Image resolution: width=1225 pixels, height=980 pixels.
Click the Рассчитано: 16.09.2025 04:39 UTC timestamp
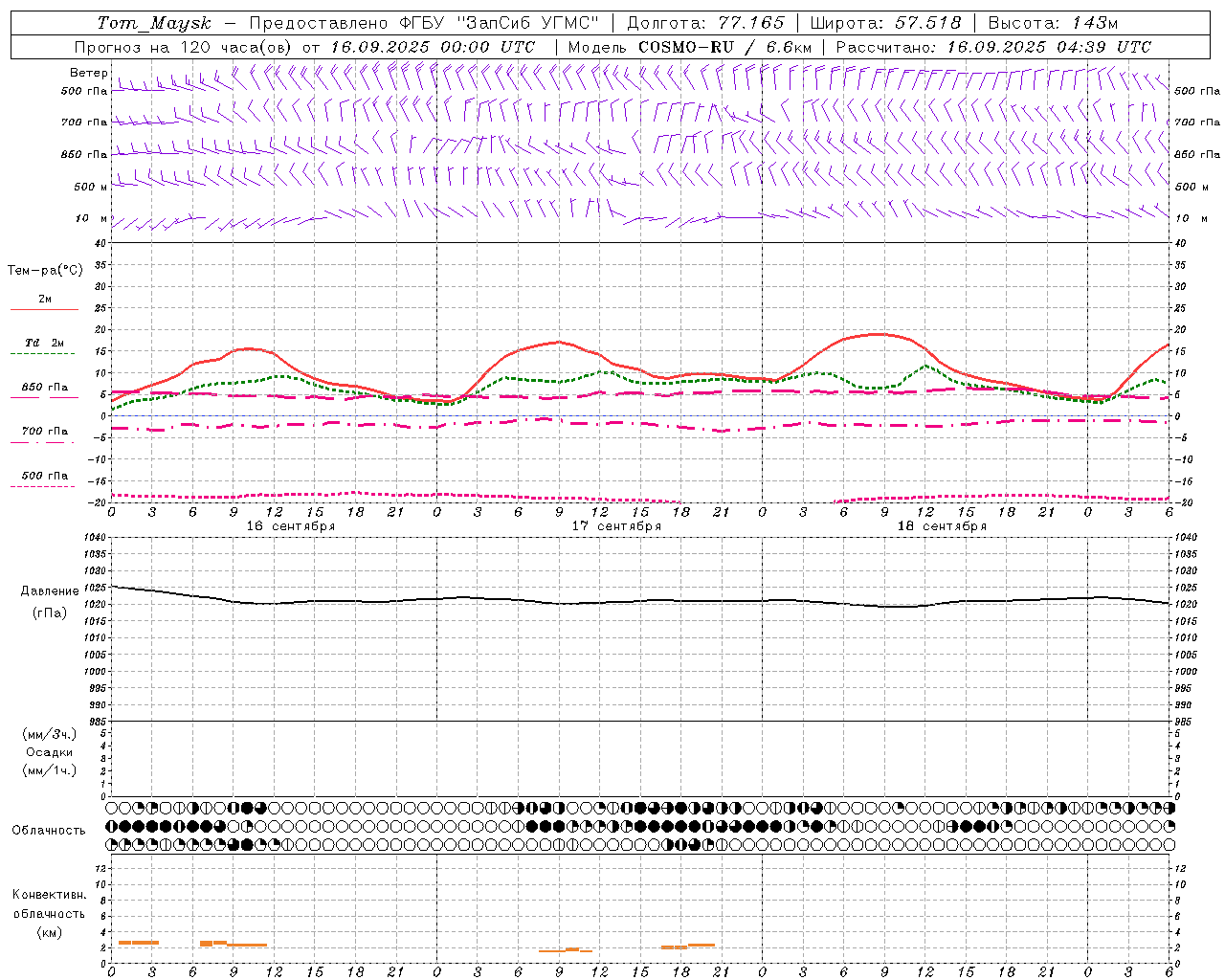[993, 47]
